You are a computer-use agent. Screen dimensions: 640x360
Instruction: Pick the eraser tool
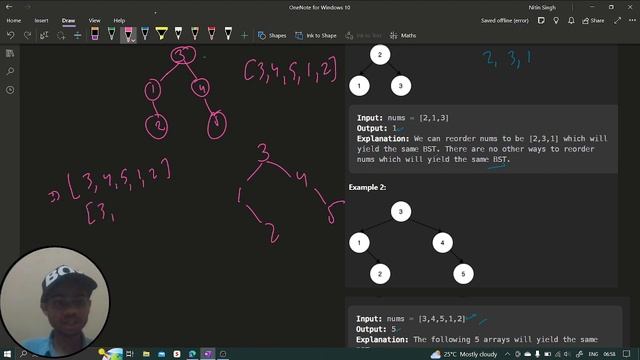(95, 33)
